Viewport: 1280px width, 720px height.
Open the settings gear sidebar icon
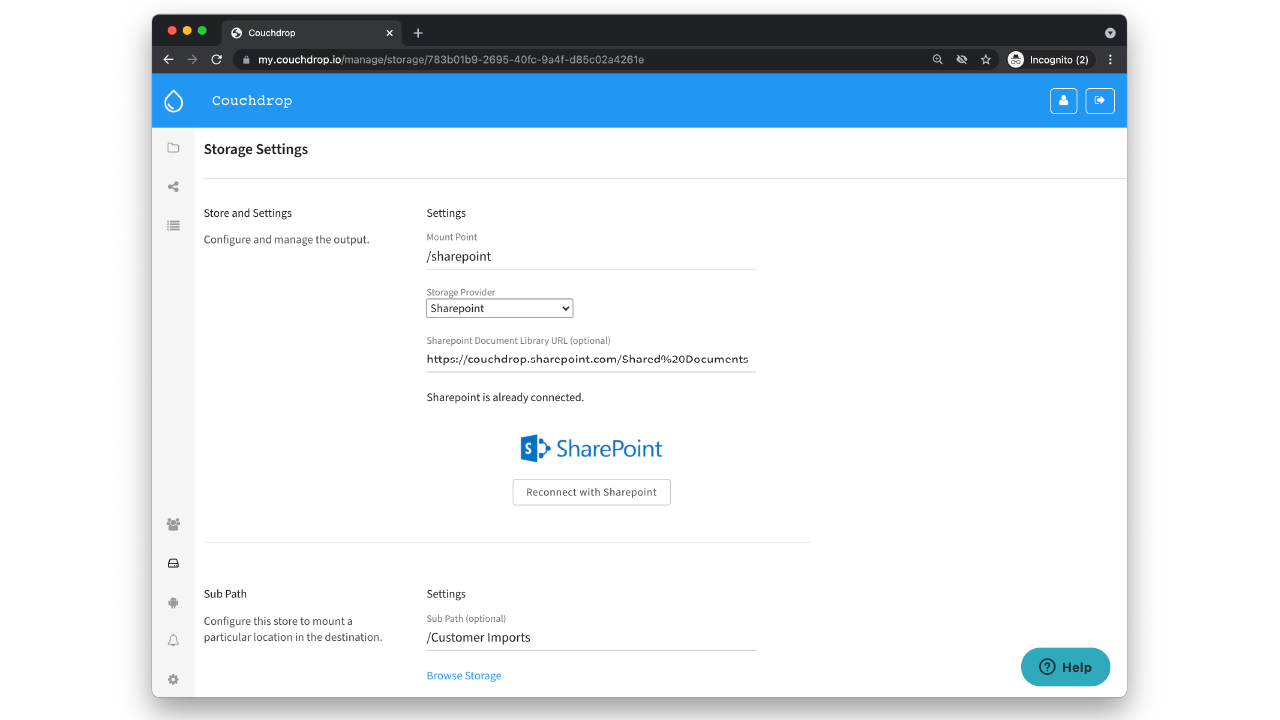(173, 680)
